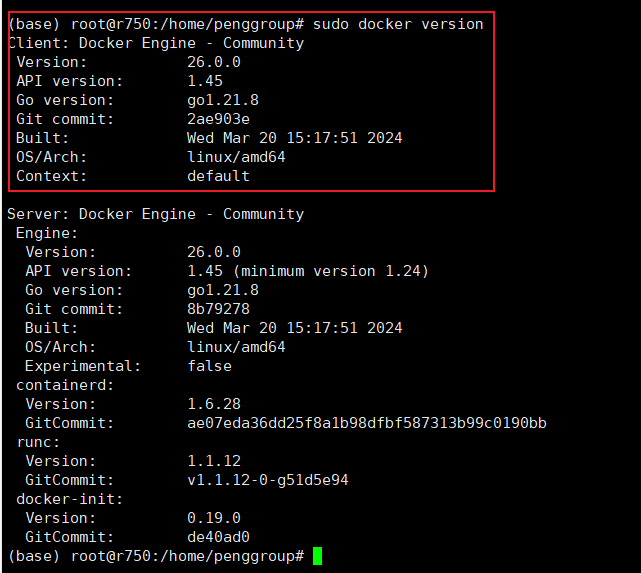Image resolution: width=641 pixels, height=573 pixels.
Task: Click the docker-init GitCommit de40ad0
Action: coord(218,537)
